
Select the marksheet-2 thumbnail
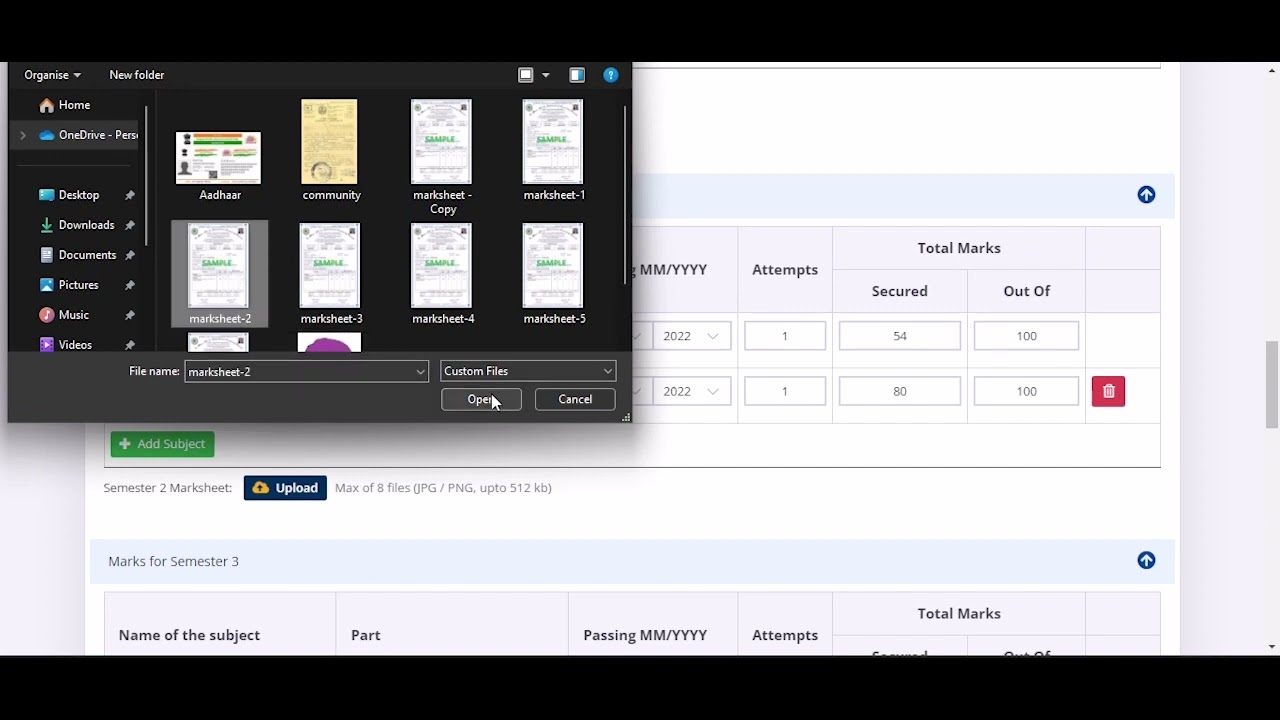pyautogui.click(x=219, y=265)
